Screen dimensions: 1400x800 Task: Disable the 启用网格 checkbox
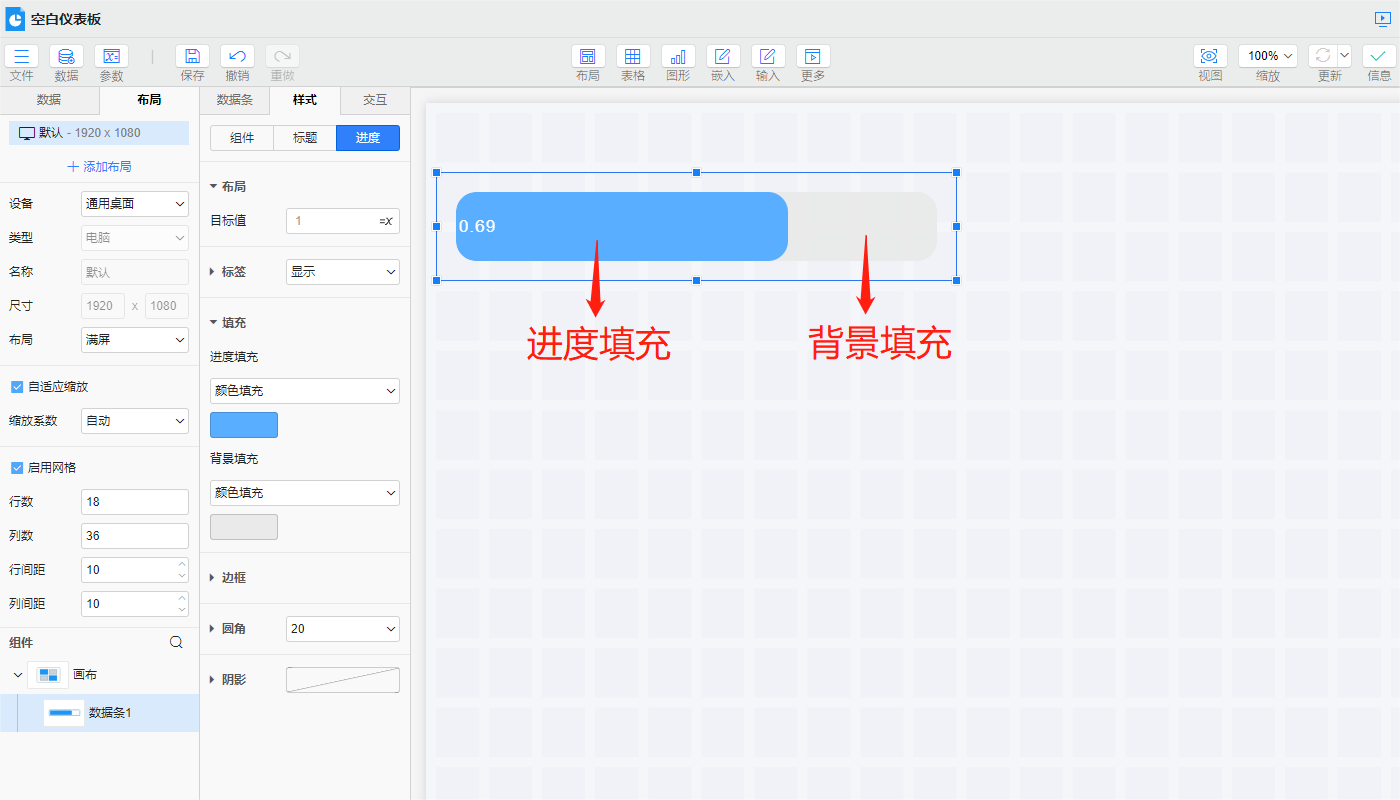tap(16, 467)
